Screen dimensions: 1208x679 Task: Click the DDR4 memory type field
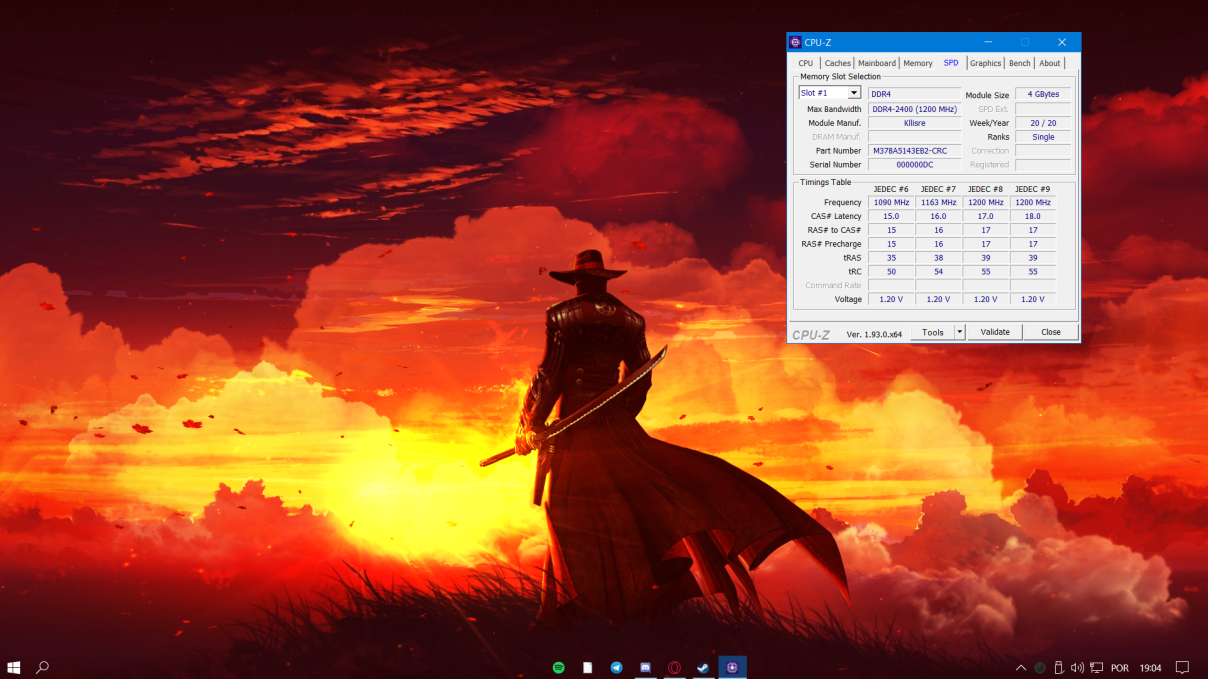914,94
